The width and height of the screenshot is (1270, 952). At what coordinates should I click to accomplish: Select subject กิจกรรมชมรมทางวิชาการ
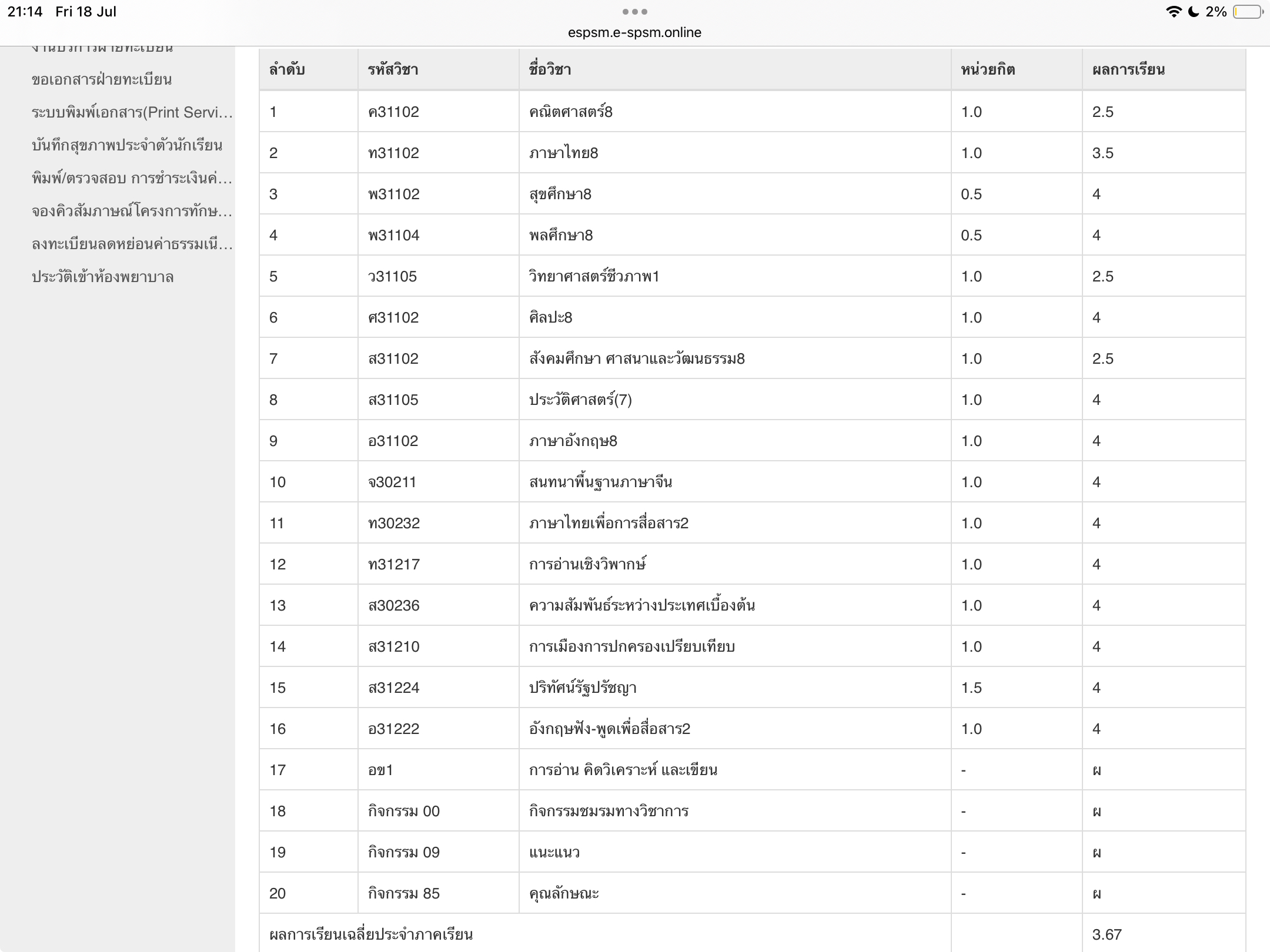609,811
